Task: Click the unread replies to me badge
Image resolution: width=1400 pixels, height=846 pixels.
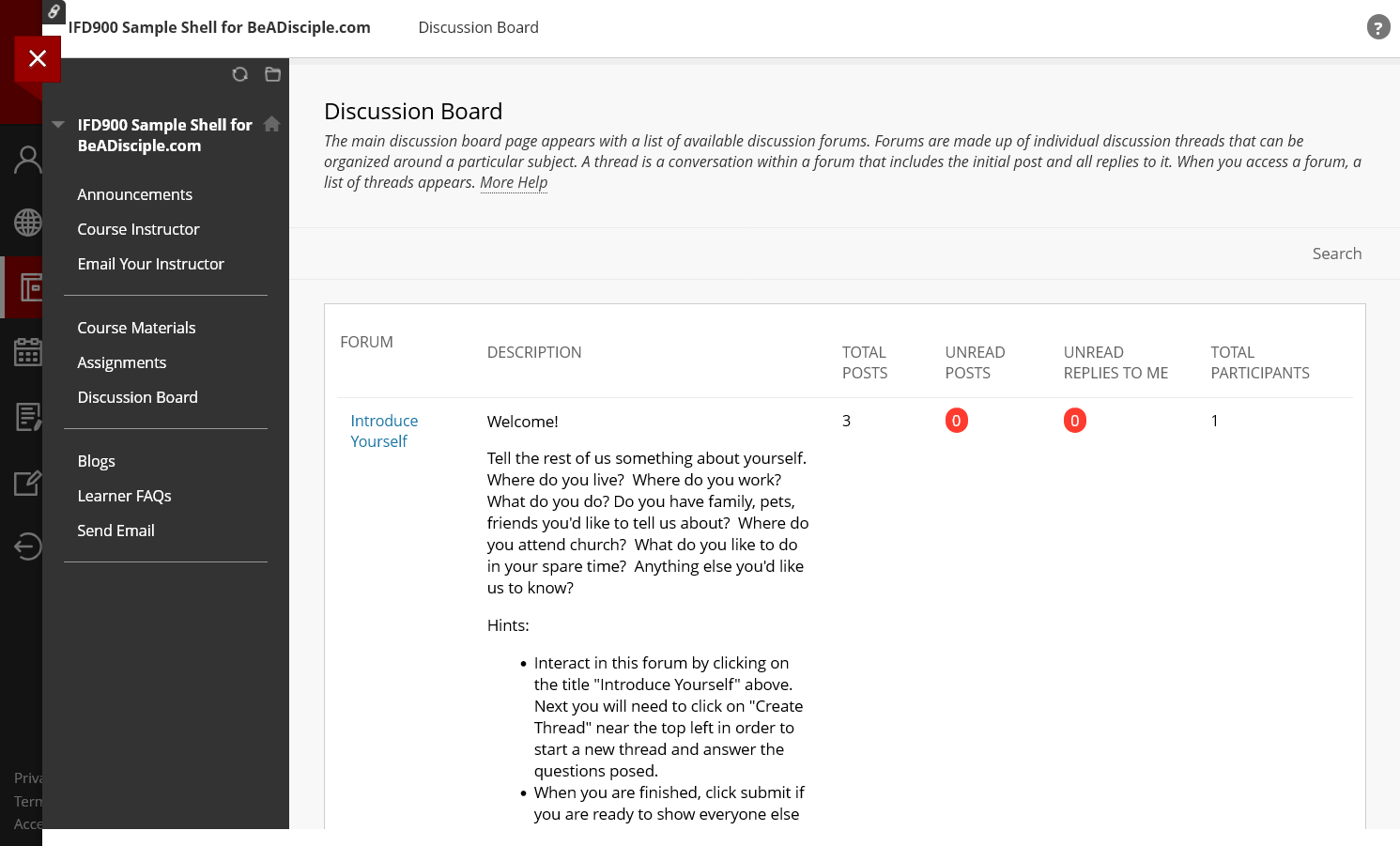Action: pyautogui.click(x=1075, y=421)
